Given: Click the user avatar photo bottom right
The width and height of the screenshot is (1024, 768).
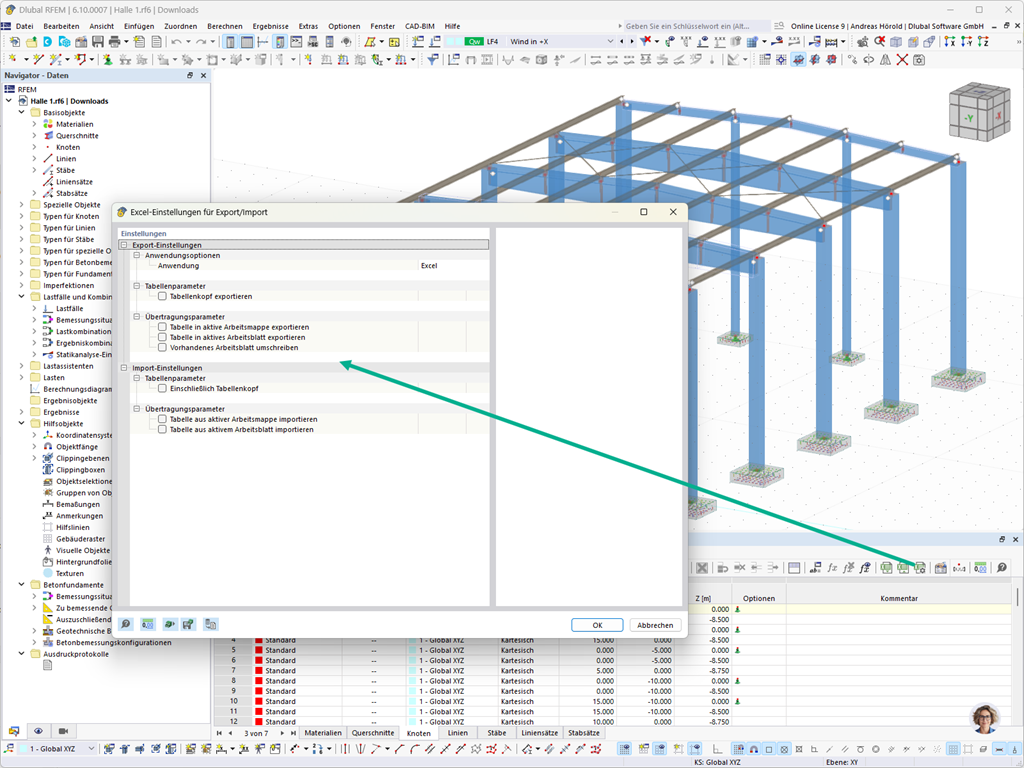Looking at the screenshot, I should [x=985, y=718].
